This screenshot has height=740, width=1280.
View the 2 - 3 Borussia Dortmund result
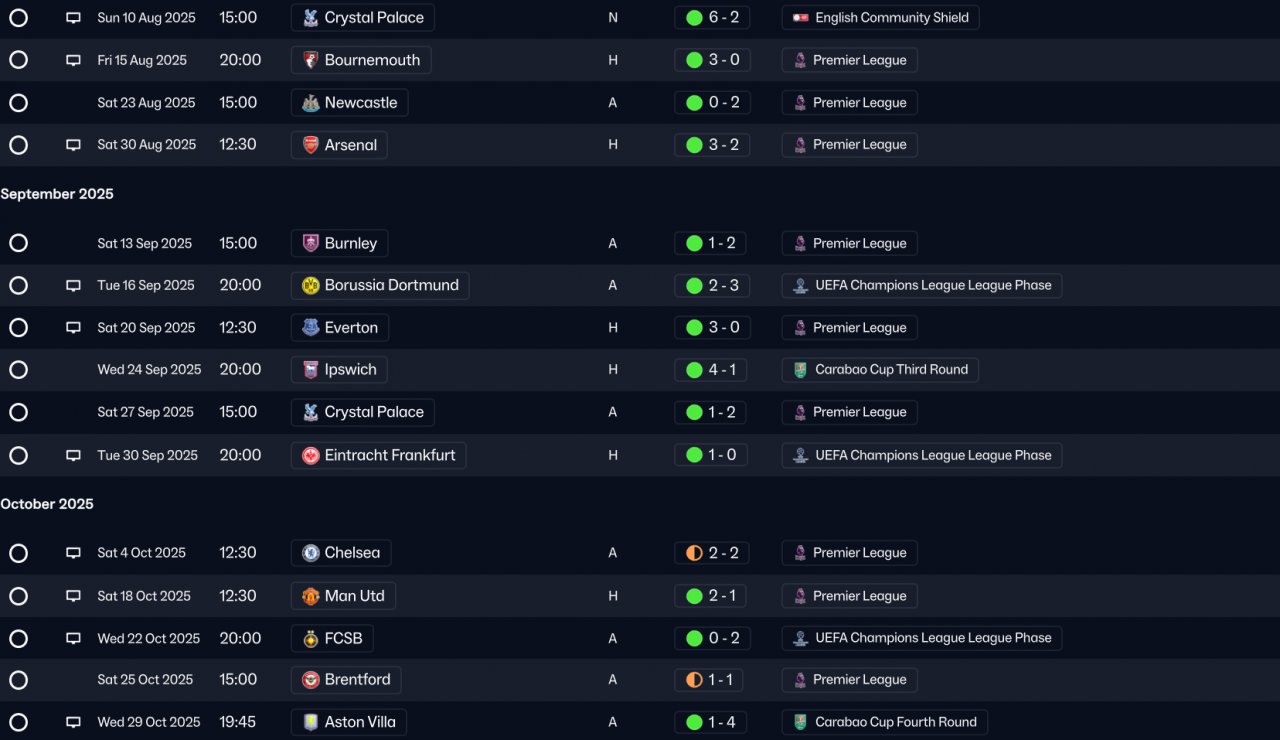click(x=712, y=286)
